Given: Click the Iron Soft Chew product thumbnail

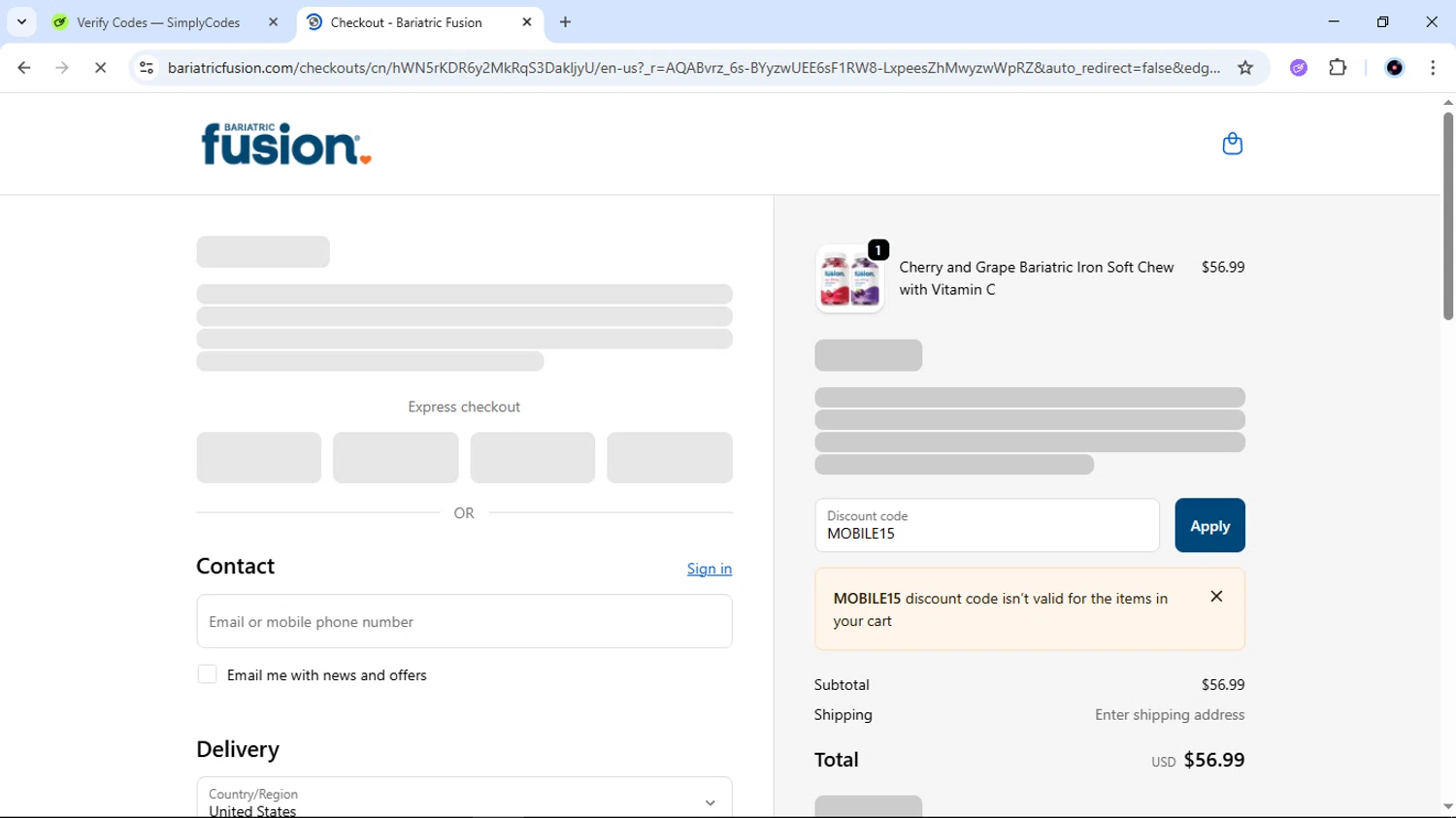Looking at the screenshot, I should pos(849,278).
